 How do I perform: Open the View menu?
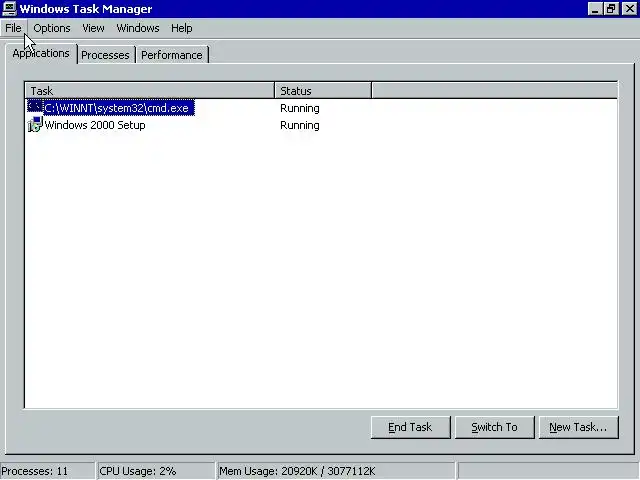tap(93, 28)
